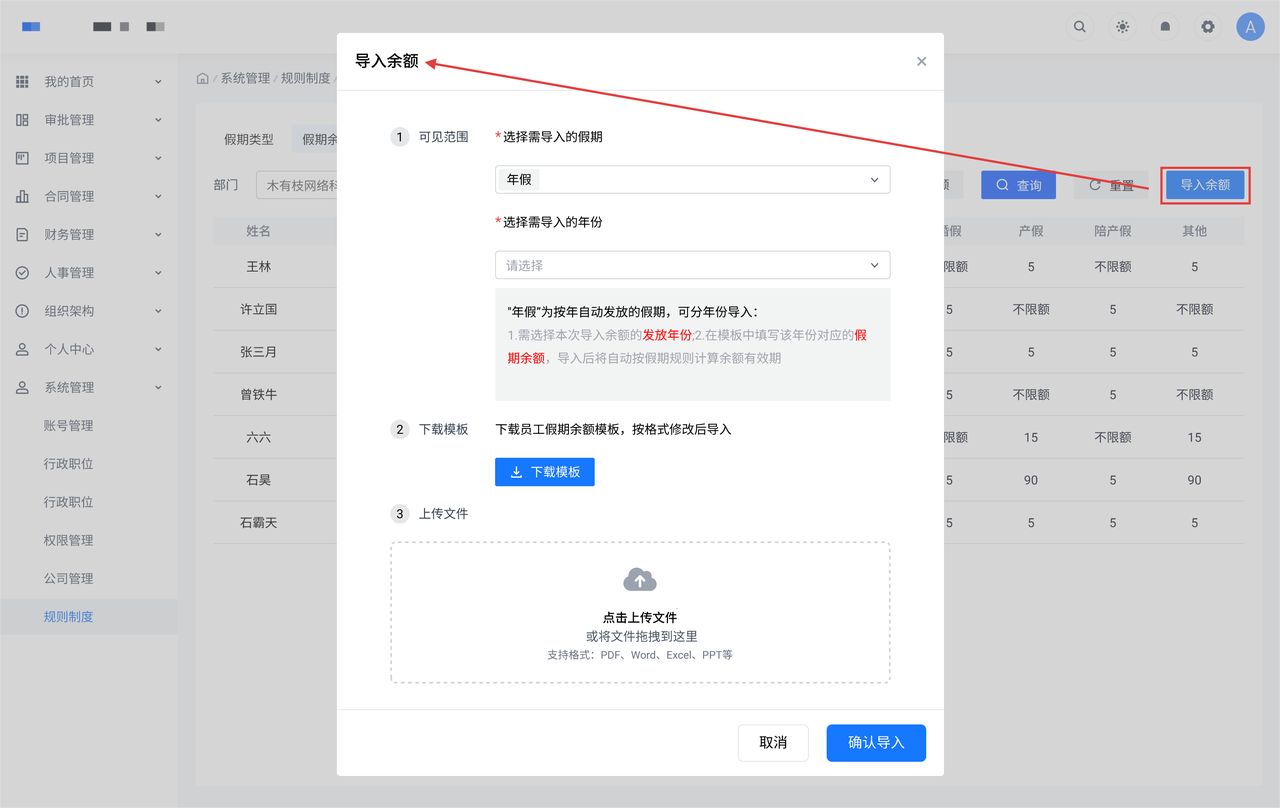
Task: Open the 选择需导入的假期 dropdown
Action: pos(692,180)
